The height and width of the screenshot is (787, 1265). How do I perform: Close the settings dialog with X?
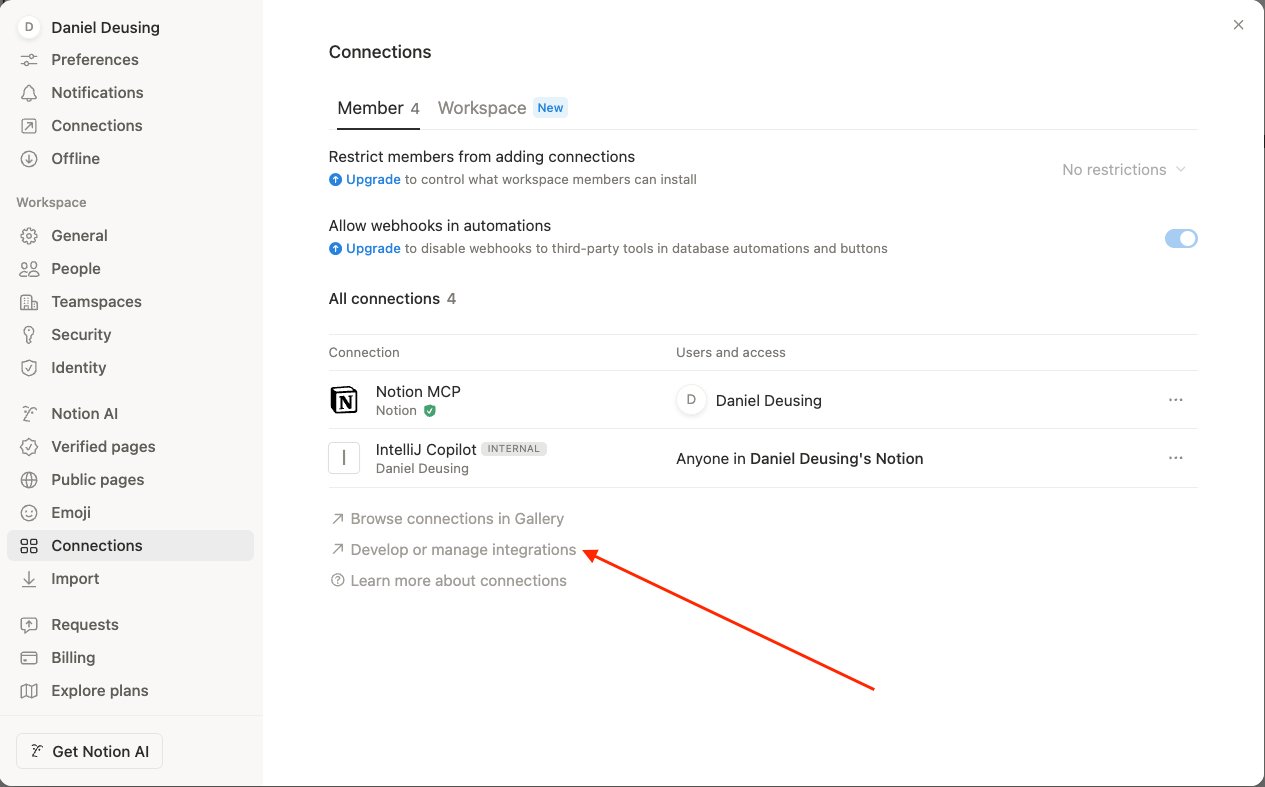pyautogui.click(x=1239, y=25)
